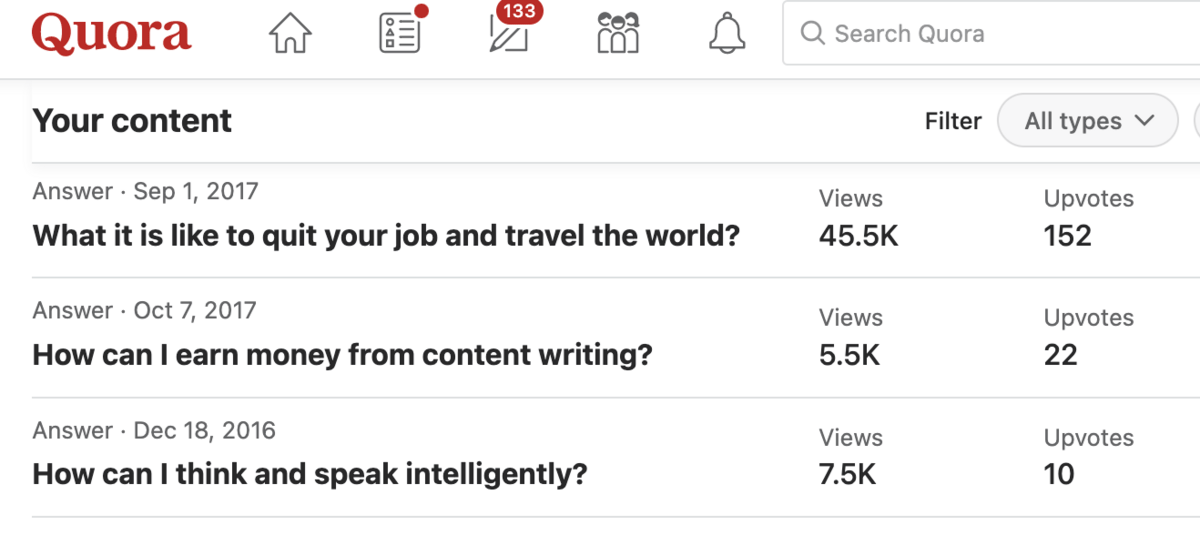Click the magnifier icon in search box
This screenshot has height=535, width=1200.
tap(812, 33)
